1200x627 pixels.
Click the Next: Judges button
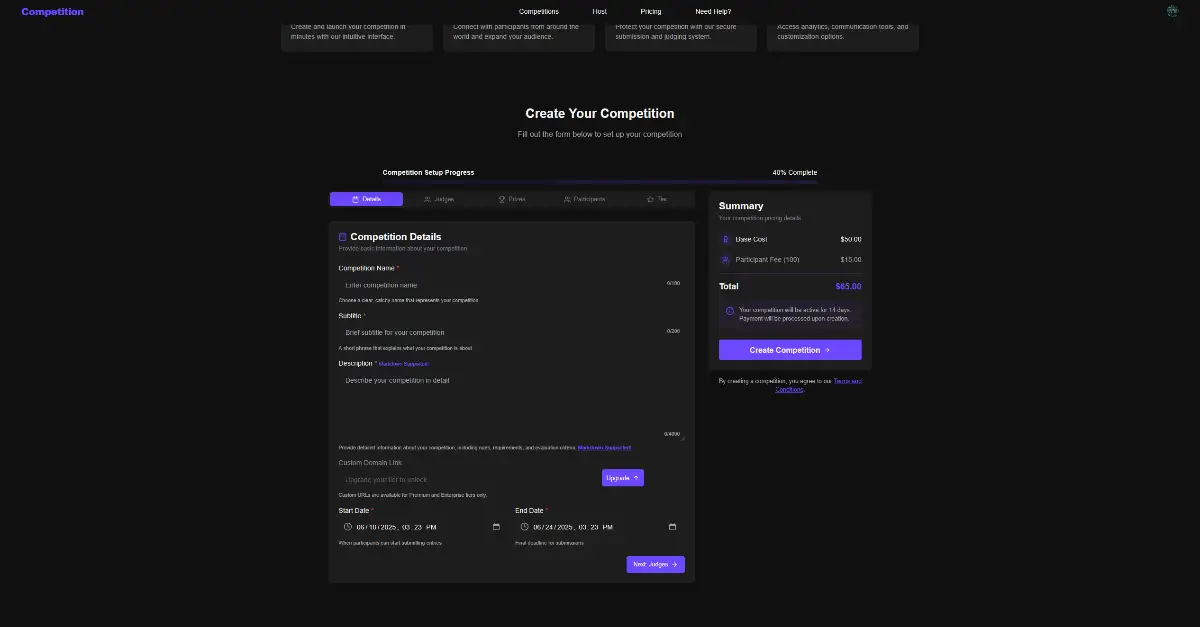click(655, 564)
